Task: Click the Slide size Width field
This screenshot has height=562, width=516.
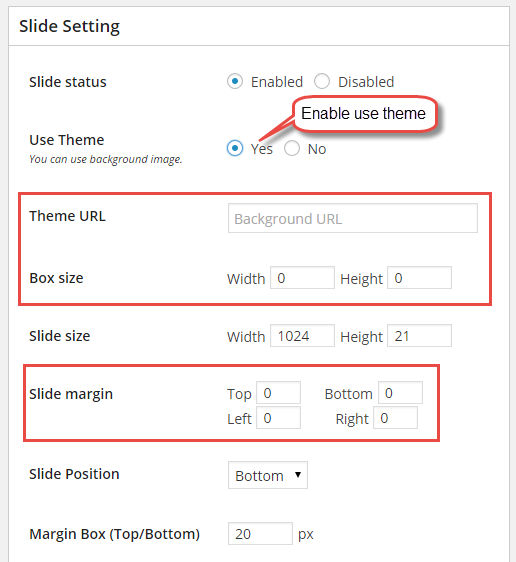Action: click(x=302, y=336)
